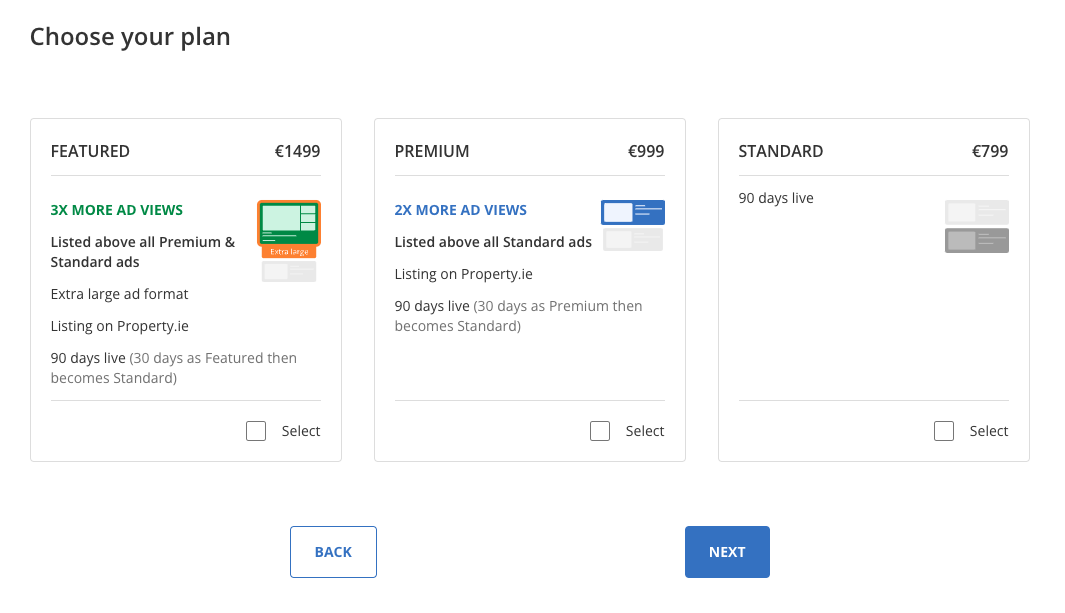Click the 'Choose your plan' heading
The image size is (1065, 613).
(130, 37)
